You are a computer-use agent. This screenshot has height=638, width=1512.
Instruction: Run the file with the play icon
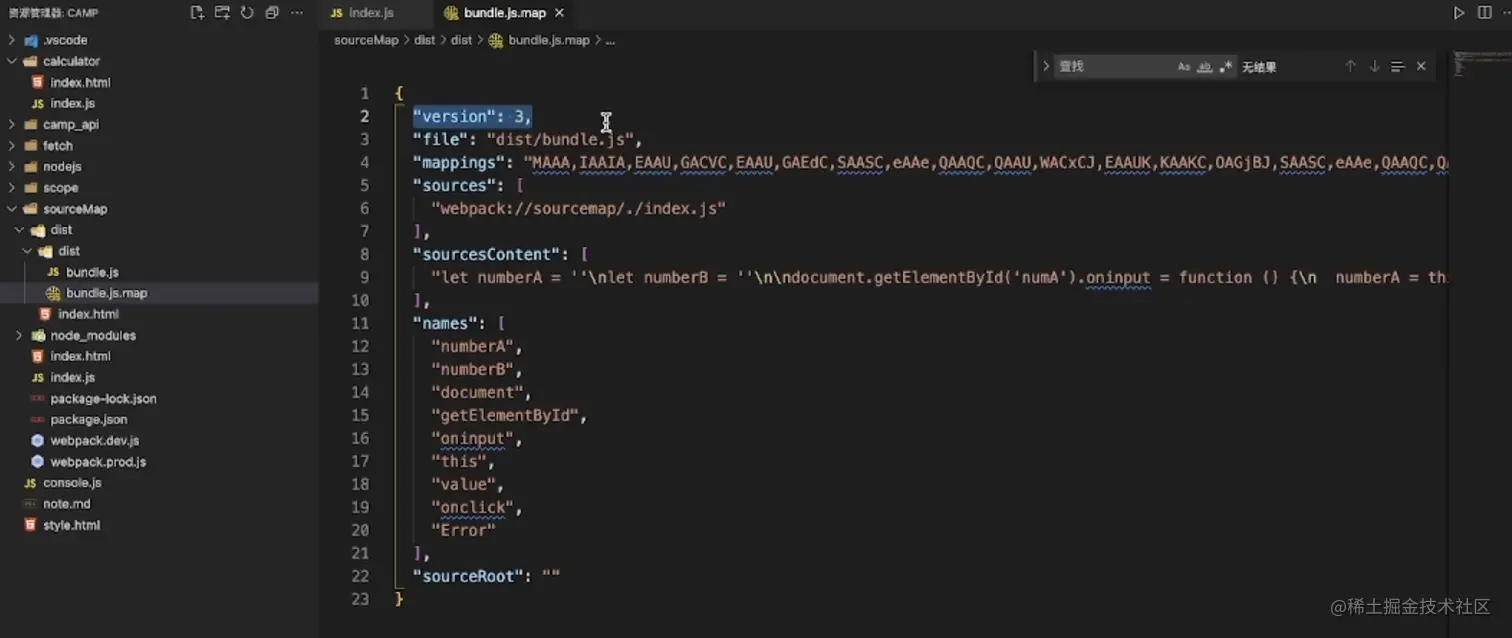[1459, 13]
